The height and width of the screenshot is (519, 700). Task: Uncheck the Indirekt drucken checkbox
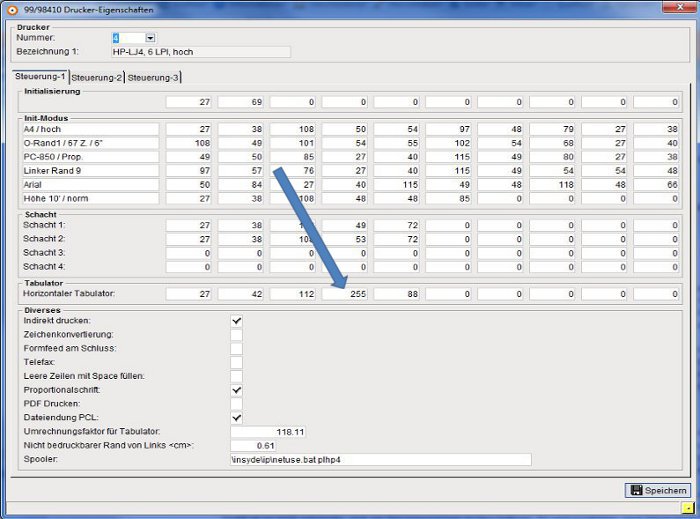(237, 321)
